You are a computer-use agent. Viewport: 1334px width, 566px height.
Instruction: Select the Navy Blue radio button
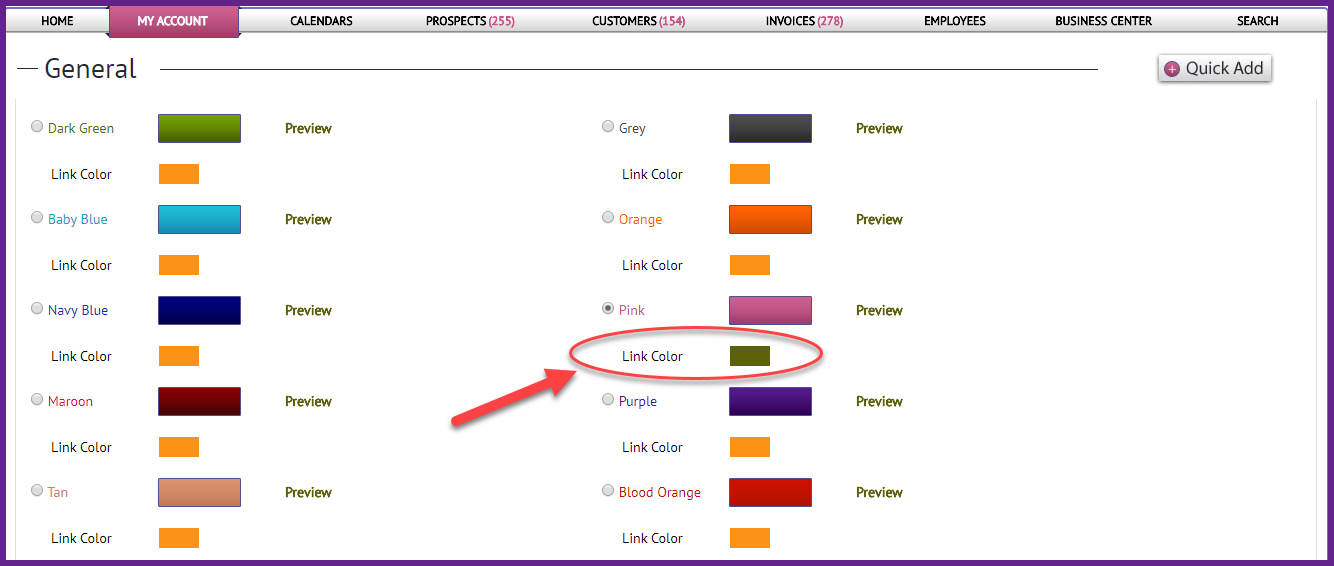(37, 309)
